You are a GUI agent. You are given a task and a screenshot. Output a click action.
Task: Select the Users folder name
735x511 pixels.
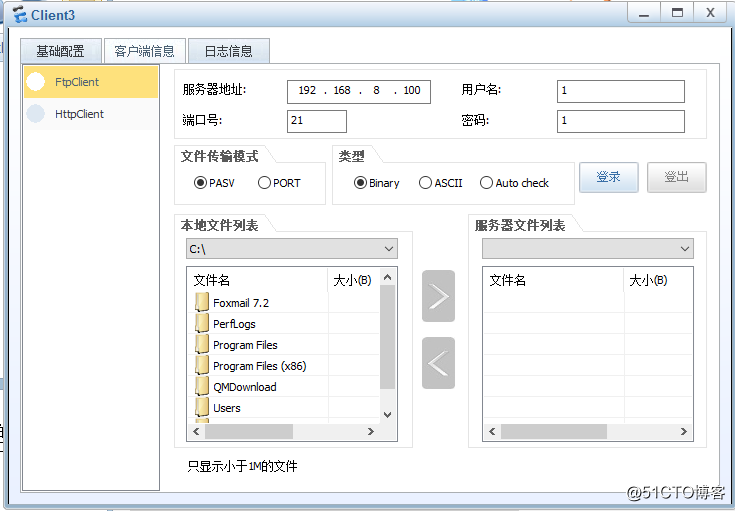(226, 408)
